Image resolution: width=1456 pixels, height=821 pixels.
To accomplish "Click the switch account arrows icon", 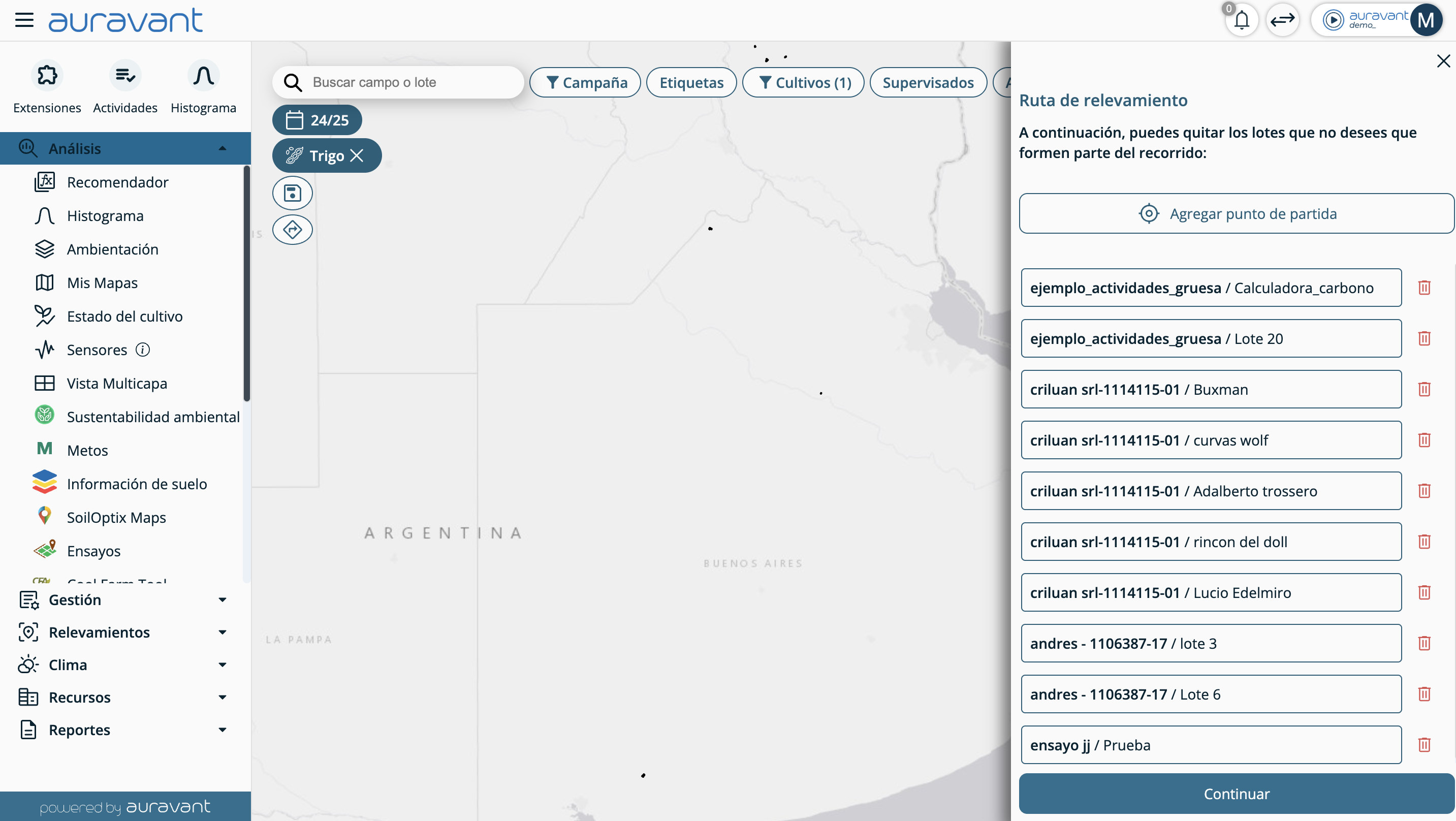I will [x=1282, y=20].
